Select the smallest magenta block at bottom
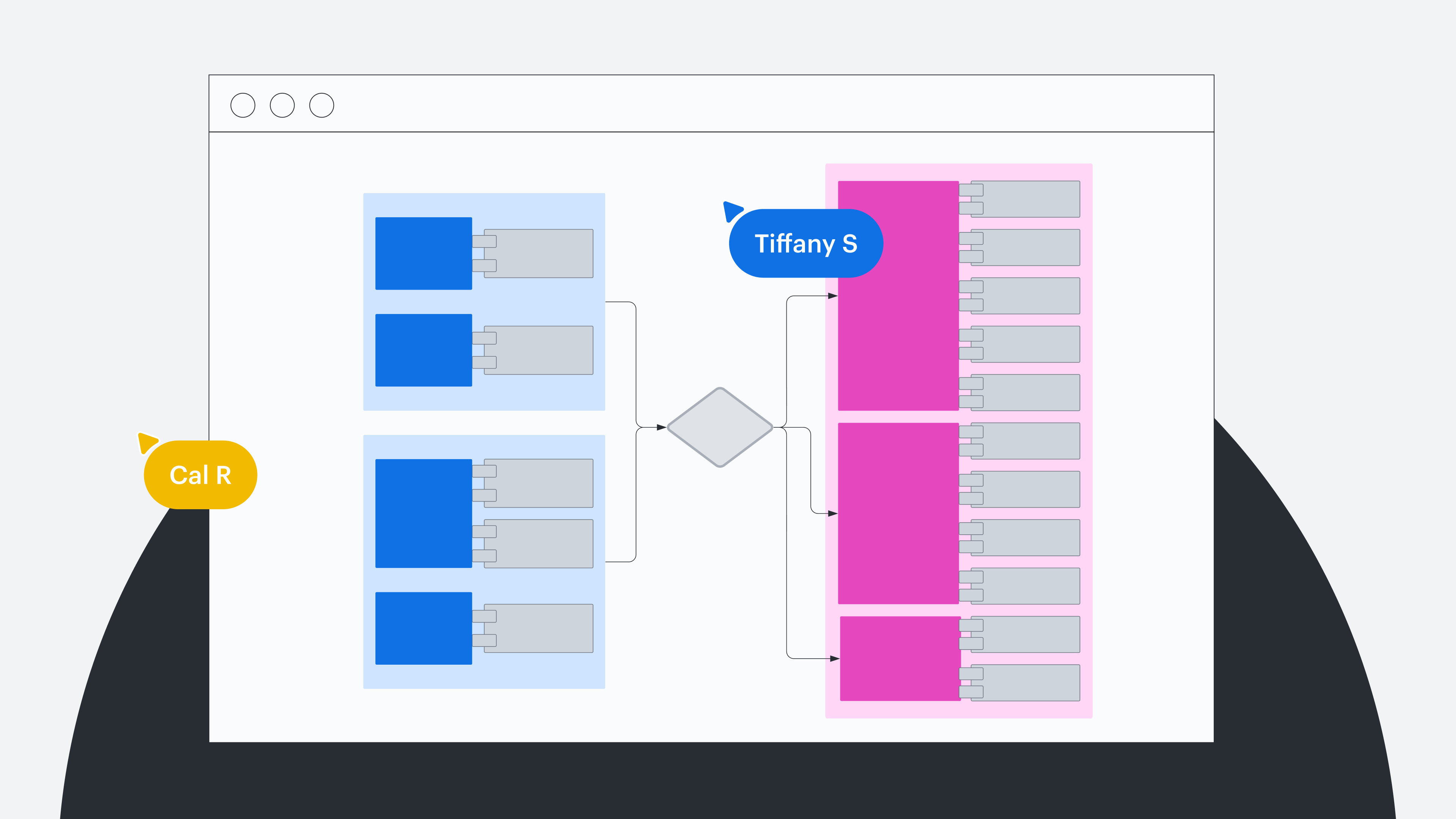Viewport: 1456px width, 819px height. coord(900,659)
